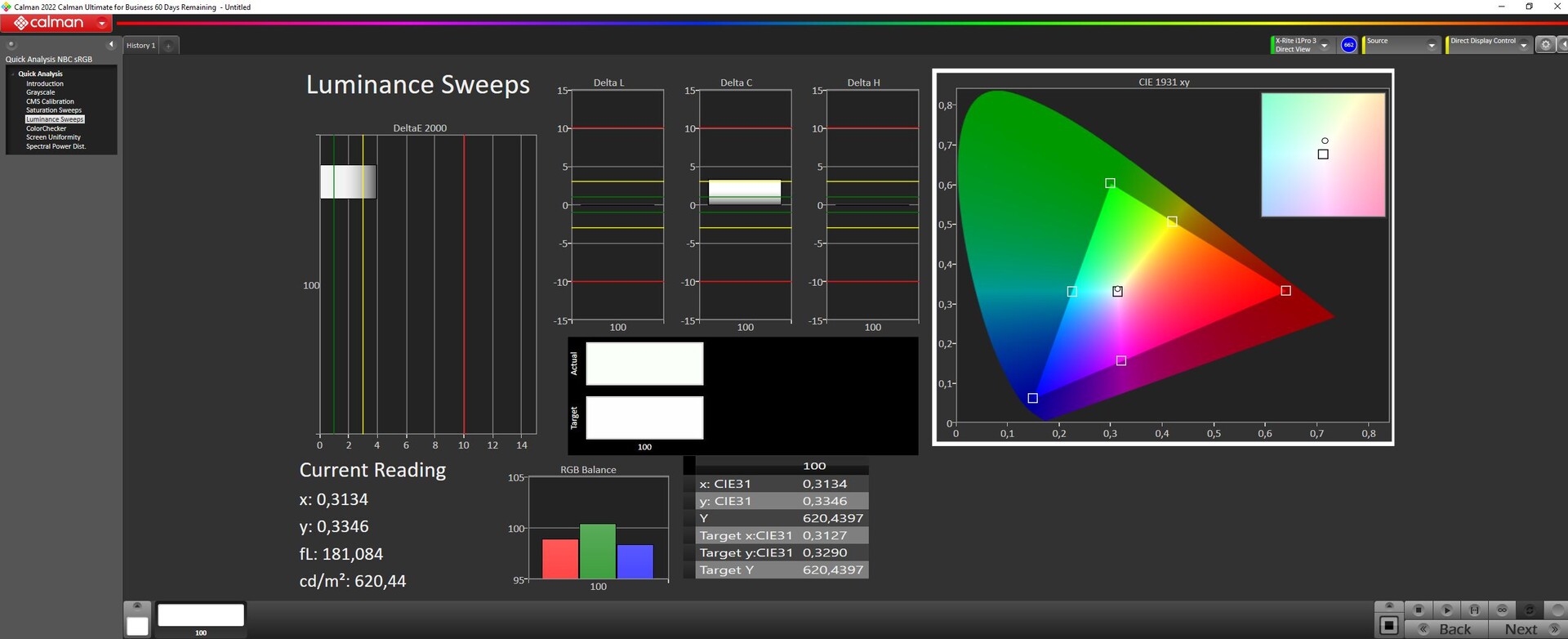Open the Calman main menu dropdown arrow
The height and width of the screenshot is (639, 1568).
(102, 23)
